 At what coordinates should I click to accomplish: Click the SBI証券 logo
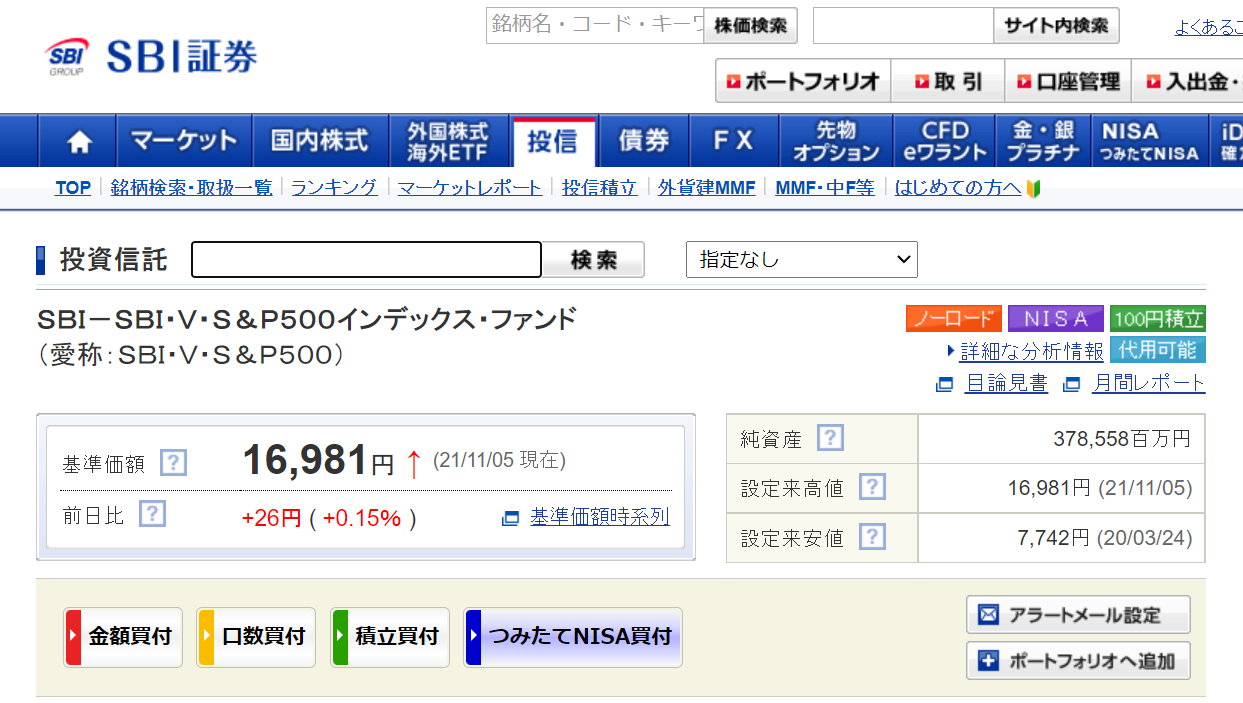pos(151,56)
